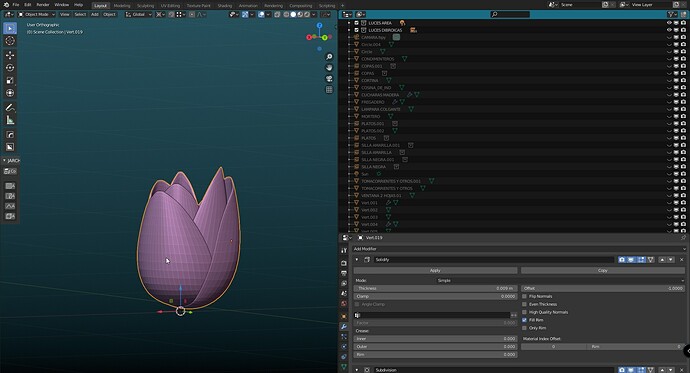Open the Output properties tab icon
The height and width of the screenshot is (373, 690).
coord(344,273)
